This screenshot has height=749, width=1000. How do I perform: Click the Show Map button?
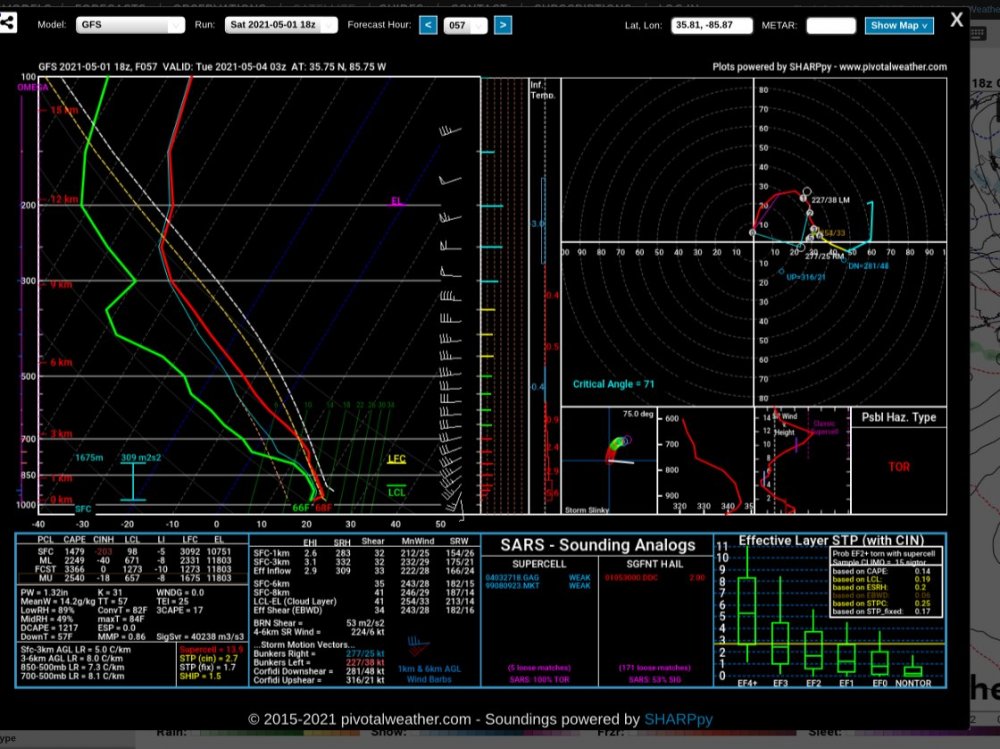(899, 26)
